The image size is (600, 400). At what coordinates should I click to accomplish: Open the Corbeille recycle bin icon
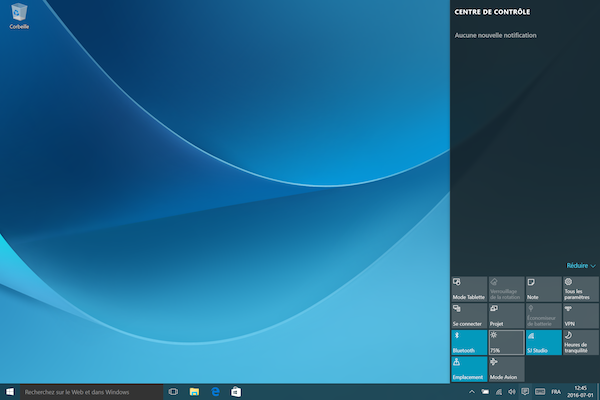pyautogui.click(x=19, y=16)
